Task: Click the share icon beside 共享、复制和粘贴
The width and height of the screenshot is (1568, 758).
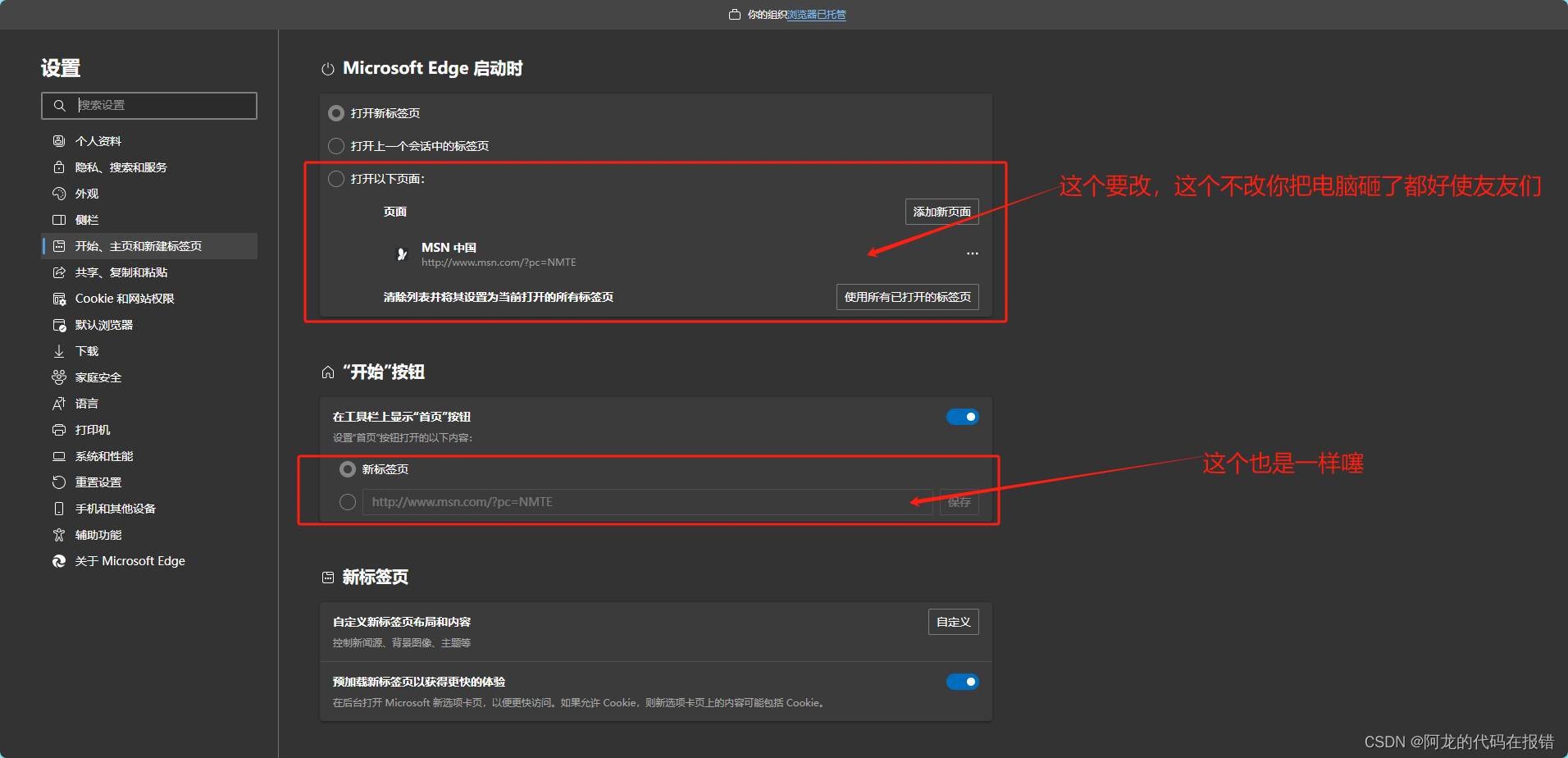Action: [x=59, y=272]
